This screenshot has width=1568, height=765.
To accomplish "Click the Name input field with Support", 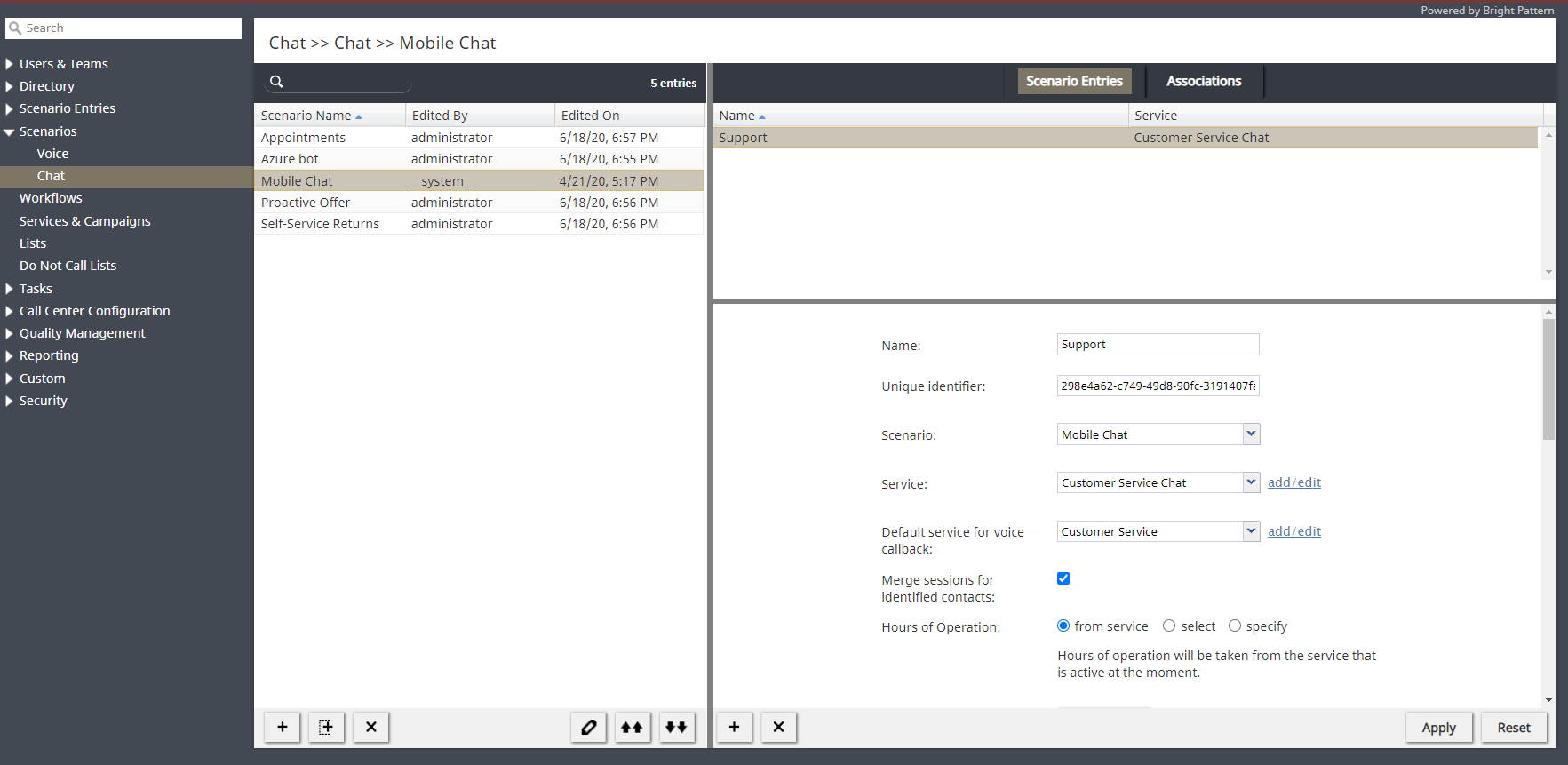I will tap(1158, 345).
